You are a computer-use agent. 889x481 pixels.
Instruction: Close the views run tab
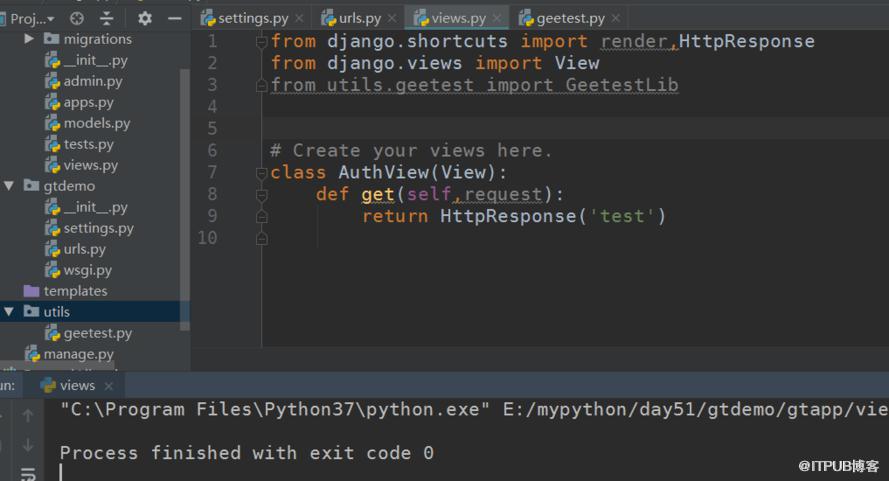pyautogui.click(x=109, y=386)
